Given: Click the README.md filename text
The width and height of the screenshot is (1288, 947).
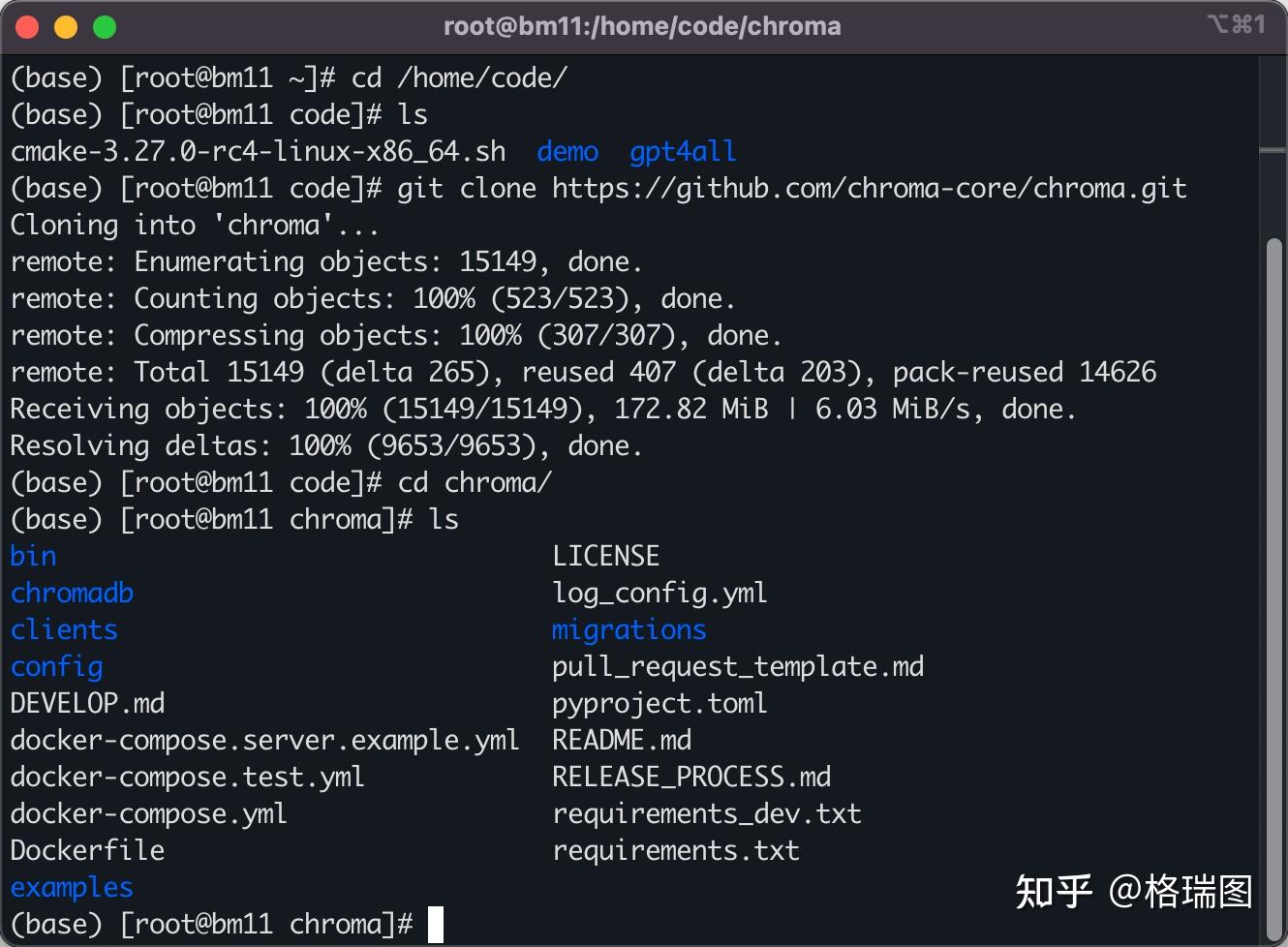Looking at the screenshot, I should pos(622,740).
